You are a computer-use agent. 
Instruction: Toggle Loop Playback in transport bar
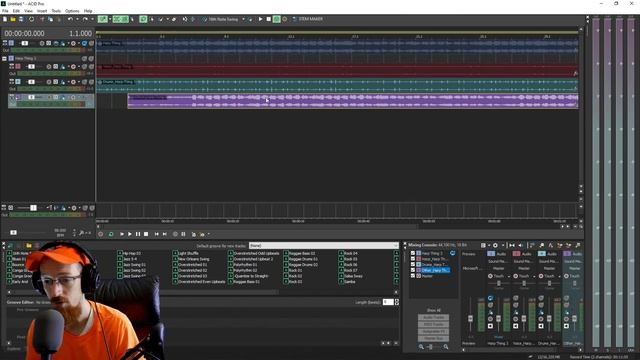111,234
